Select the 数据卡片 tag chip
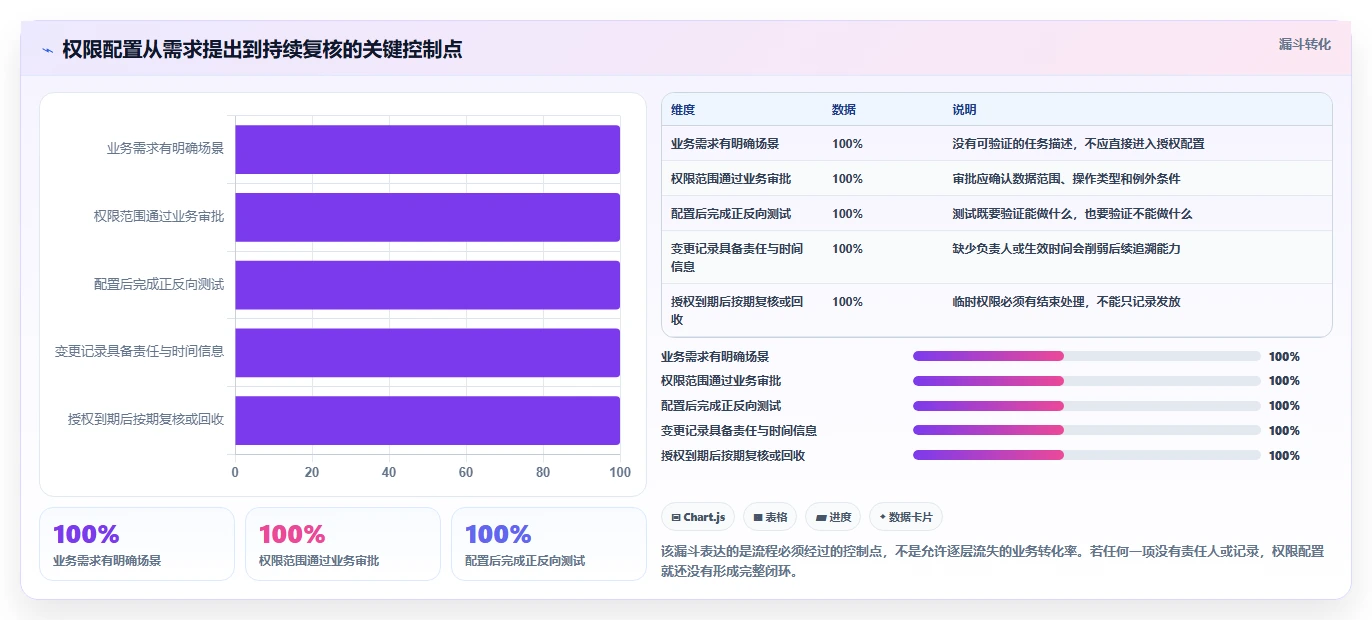The image size is (1372, 620). pos(906,517)
